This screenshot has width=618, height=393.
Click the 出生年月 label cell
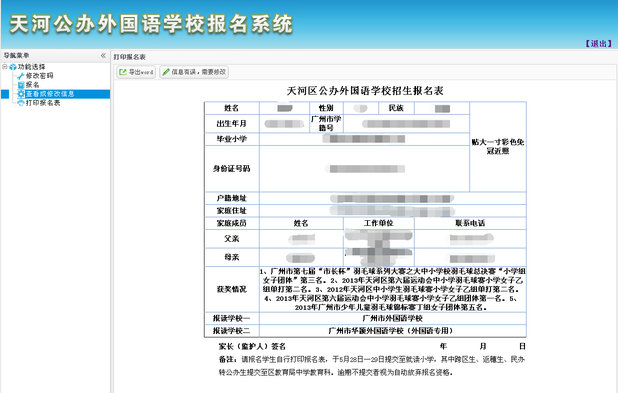click(x=232, y=124)
